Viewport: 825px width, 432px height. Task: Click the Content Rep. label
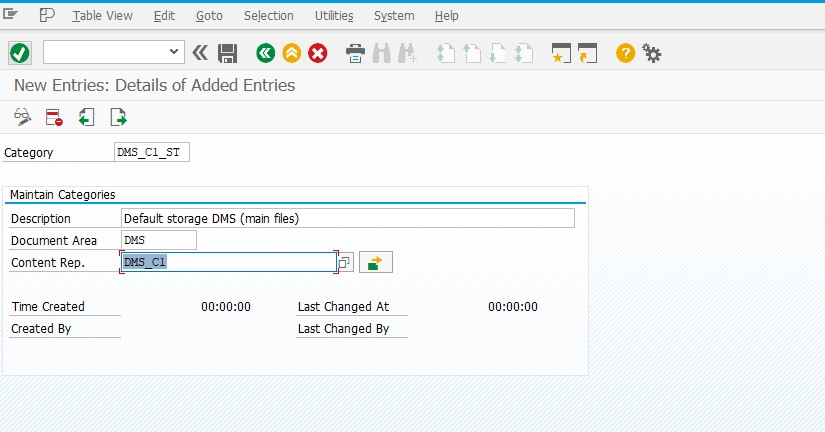click(48, 263)
